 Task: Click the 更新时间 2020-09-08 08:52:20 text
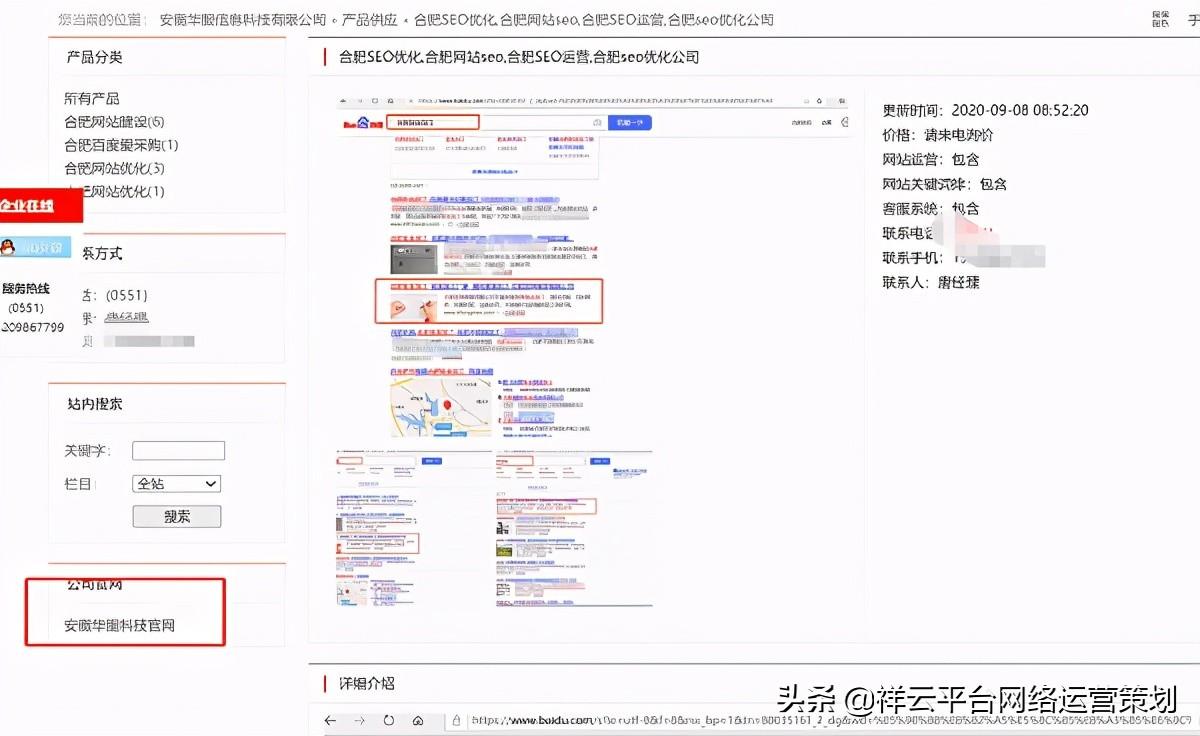click(985, 110)
